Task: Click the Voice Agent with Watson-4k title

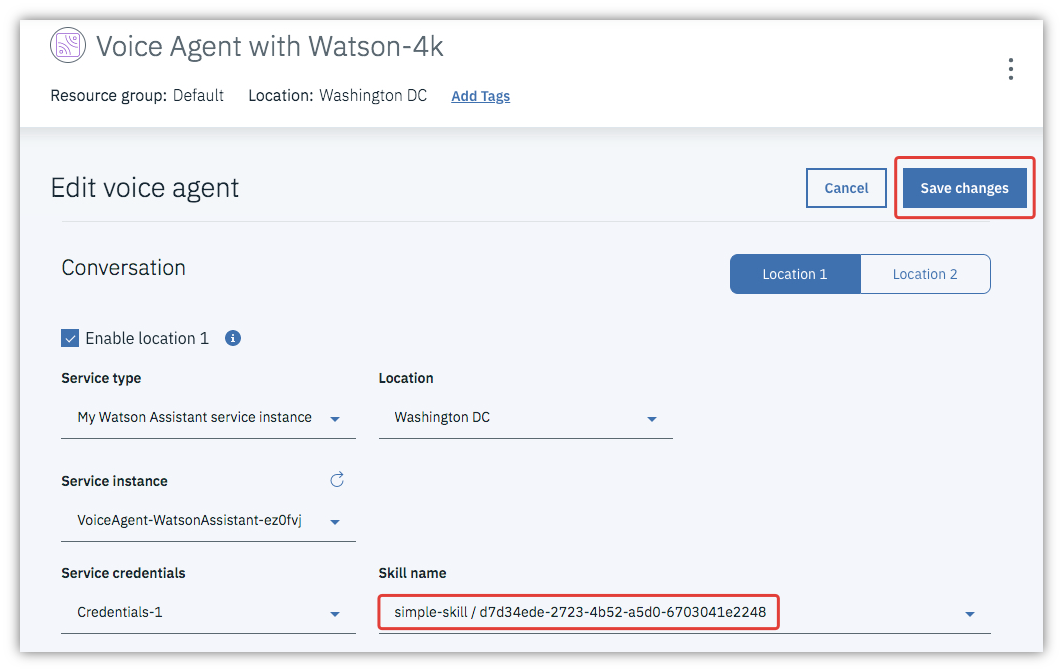Action: pos(269,46)
